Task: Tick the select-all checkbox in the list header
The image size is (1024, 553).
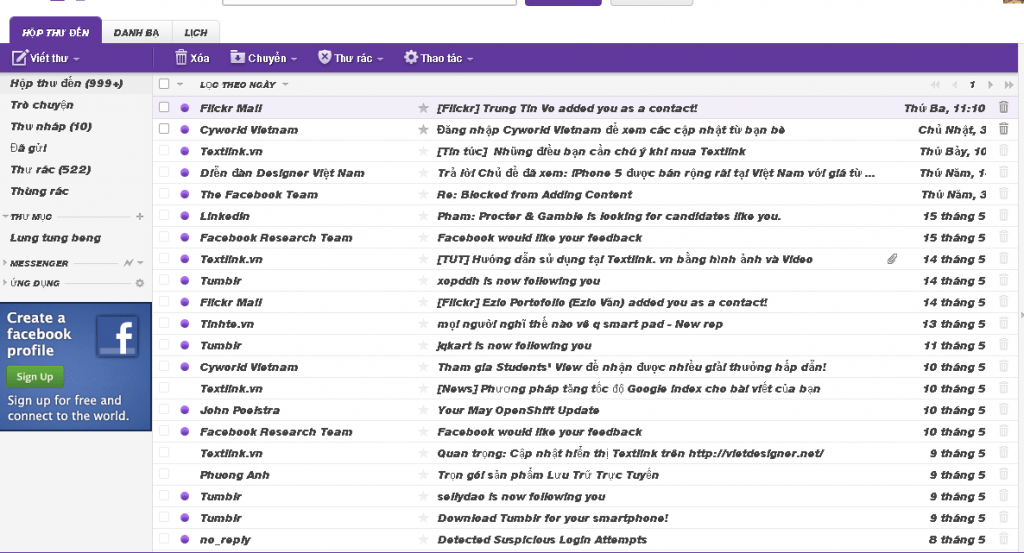Action: click(x=165, y=85)
